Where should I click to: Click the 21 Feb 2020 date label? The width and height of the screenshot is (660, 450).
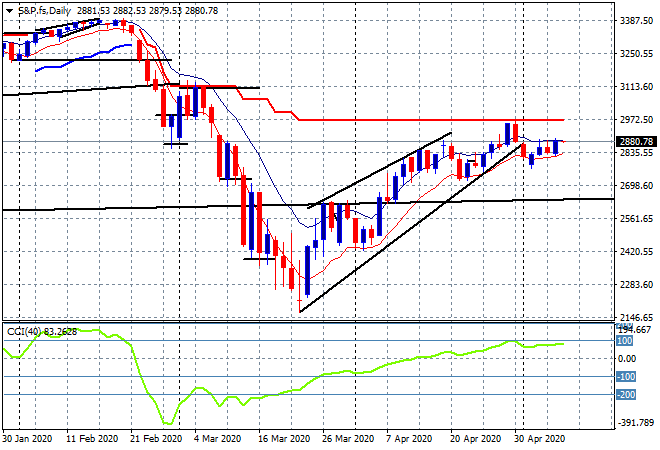pyautogui.click(x=156, y=439)
